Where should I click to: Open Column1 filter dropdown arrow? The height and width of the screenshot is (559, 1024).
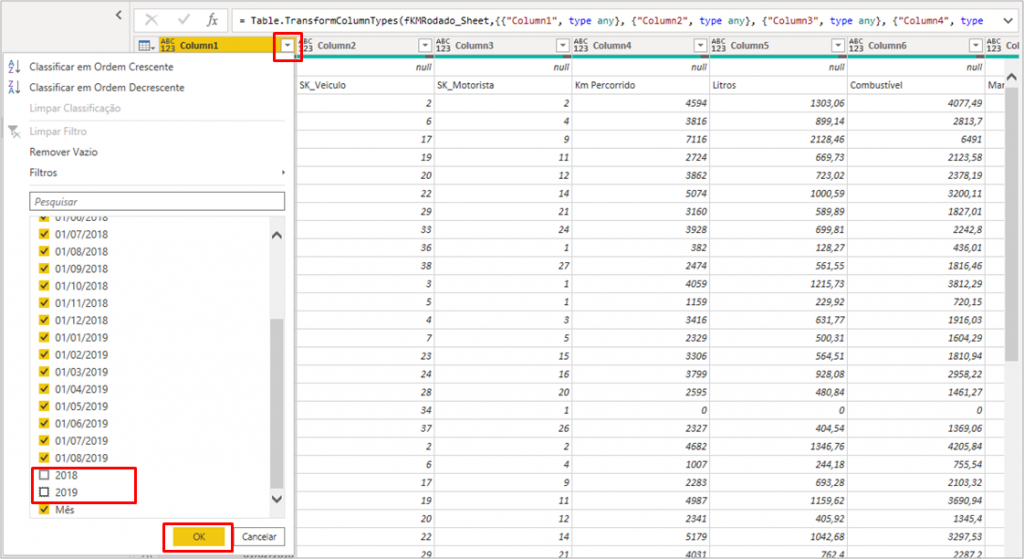[x=287, y=45]
